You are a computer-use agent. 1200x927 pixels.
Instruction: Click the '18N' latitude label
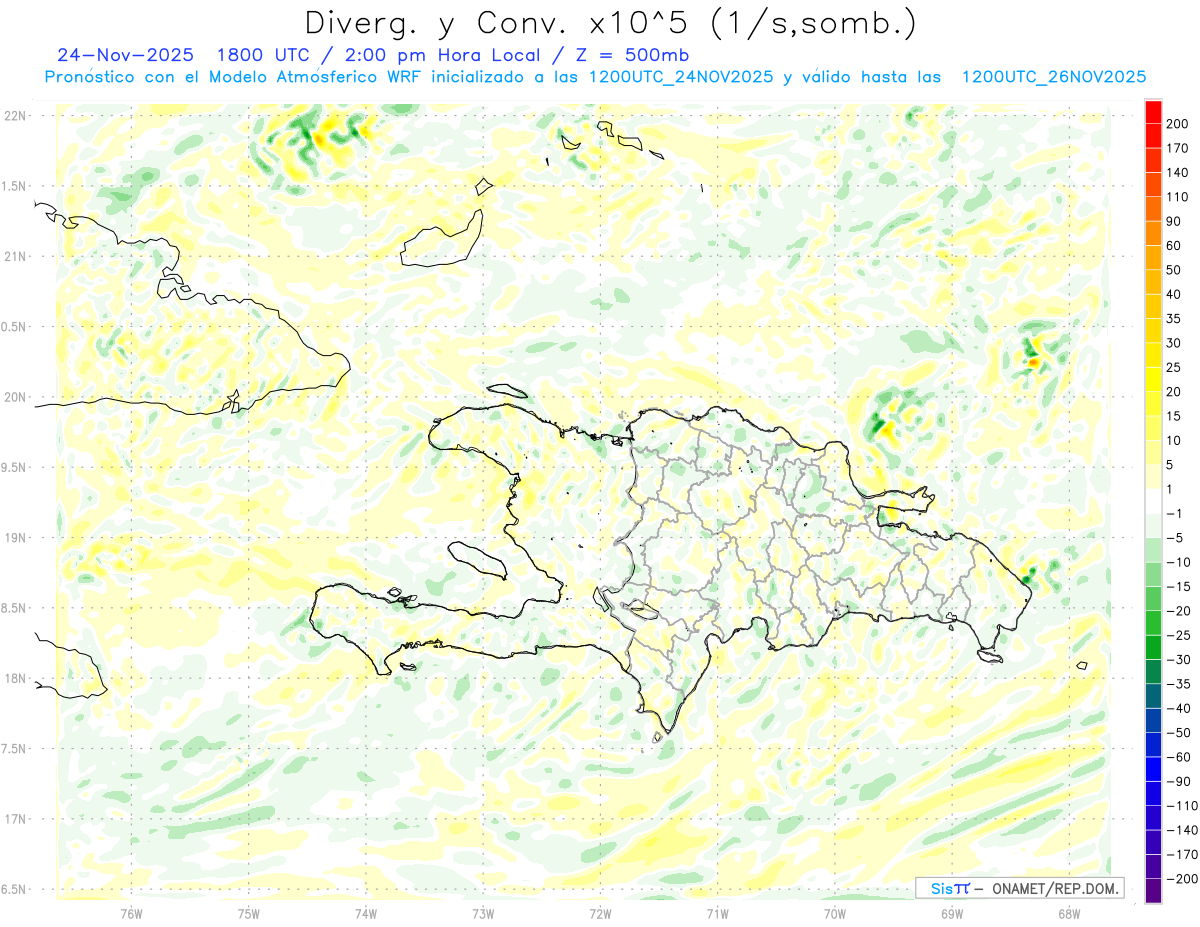15,679
